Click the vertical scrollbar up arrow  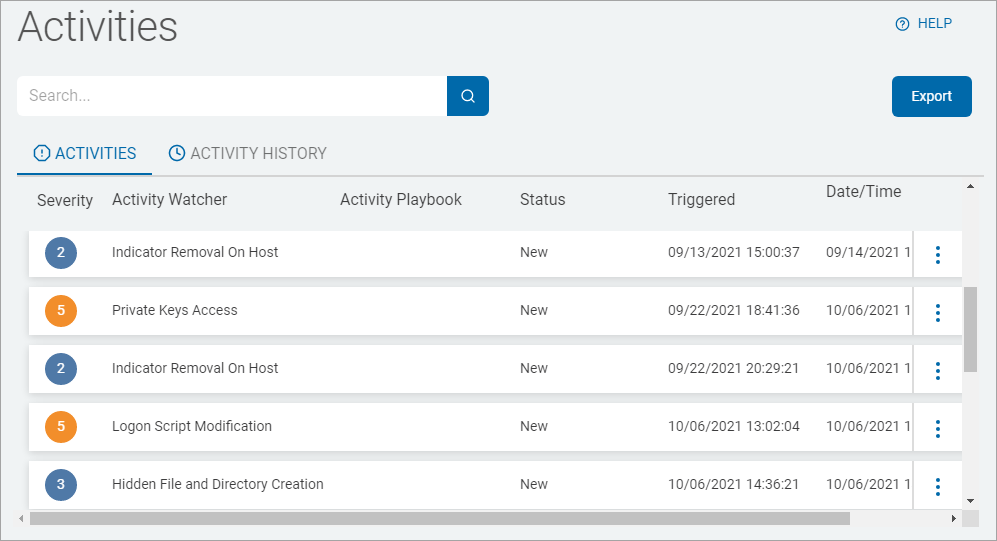click(970, 186)
